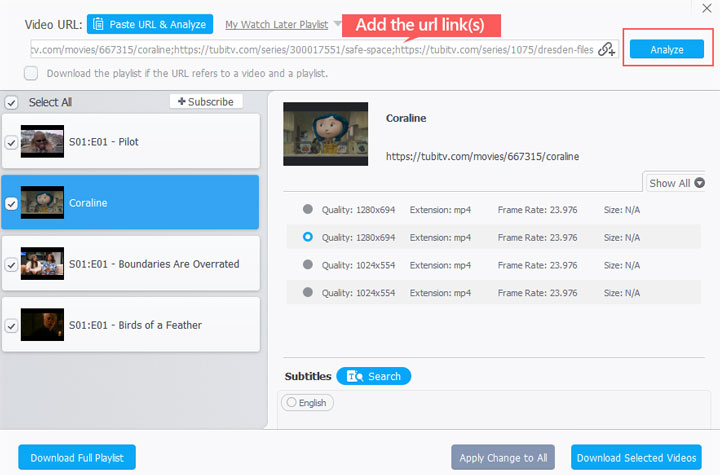Select the Coraline title in the video list
Viewport: 720px width, 475px height.
pyautogui.click(x=88, y=203)
